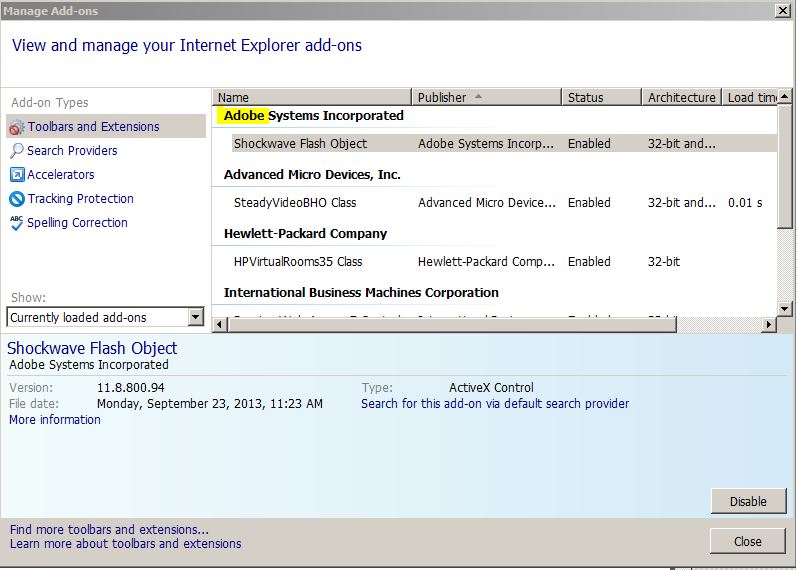
Task: Open Find more toolbars and extensions link
Action: (109, 529)
